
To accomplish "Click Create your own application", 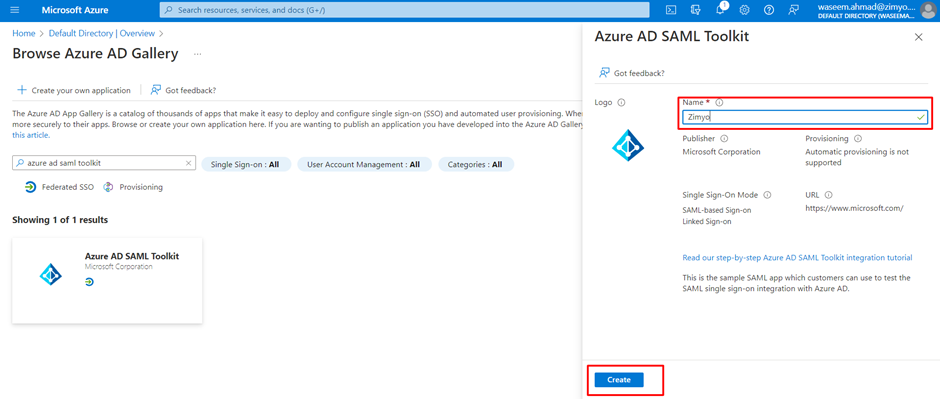I will click(81, 90).
